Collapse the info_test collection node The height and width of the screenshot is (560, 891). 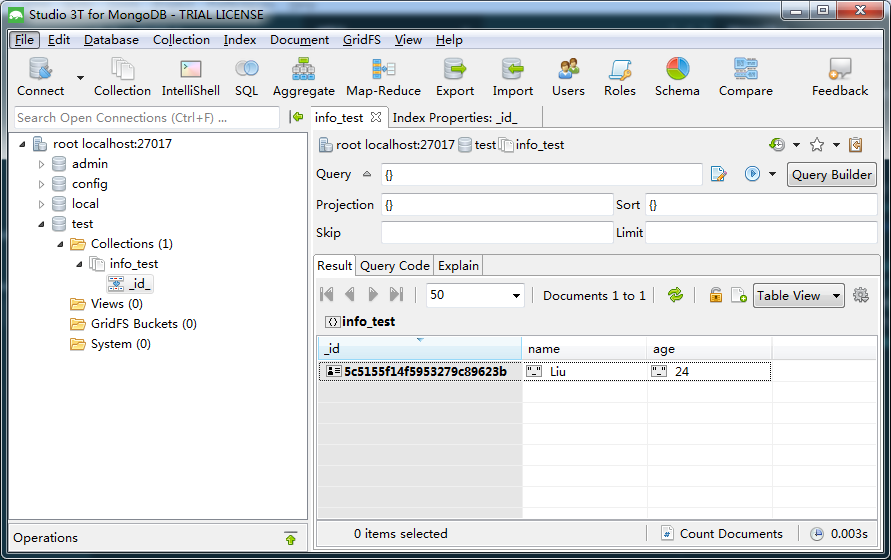[79, 264]
